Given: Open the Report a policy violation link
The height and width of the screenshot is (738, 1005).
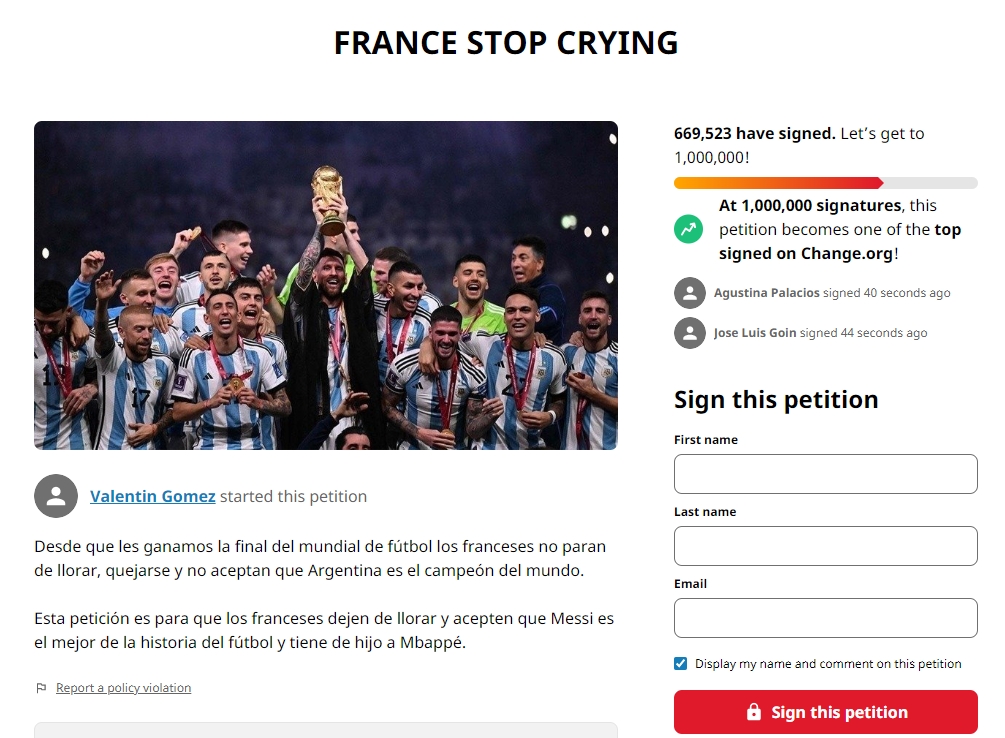Looking at the screenshot, I should coord(123,688).
